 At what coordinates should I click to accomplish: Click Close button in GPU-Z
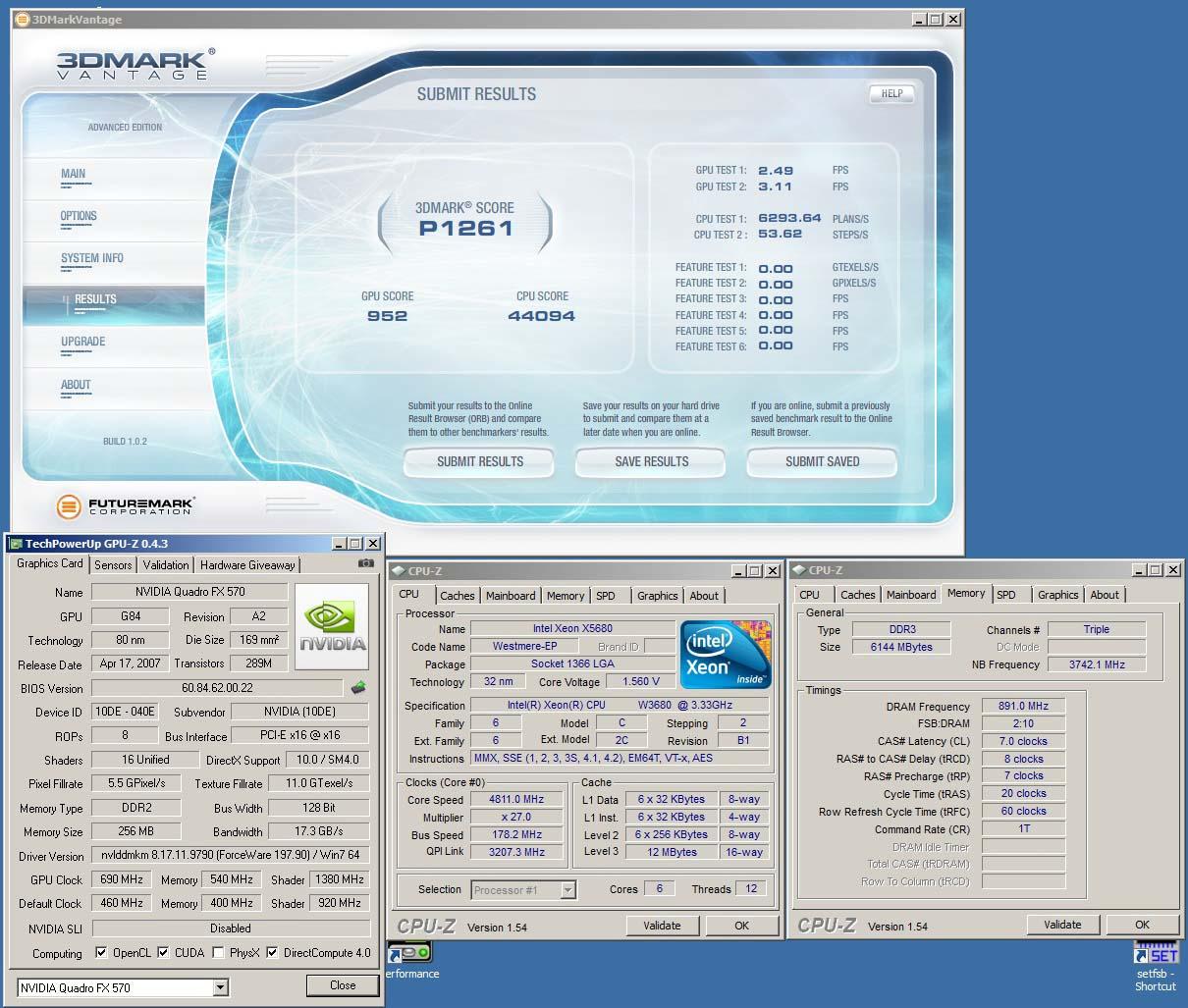tap(343, 985)
